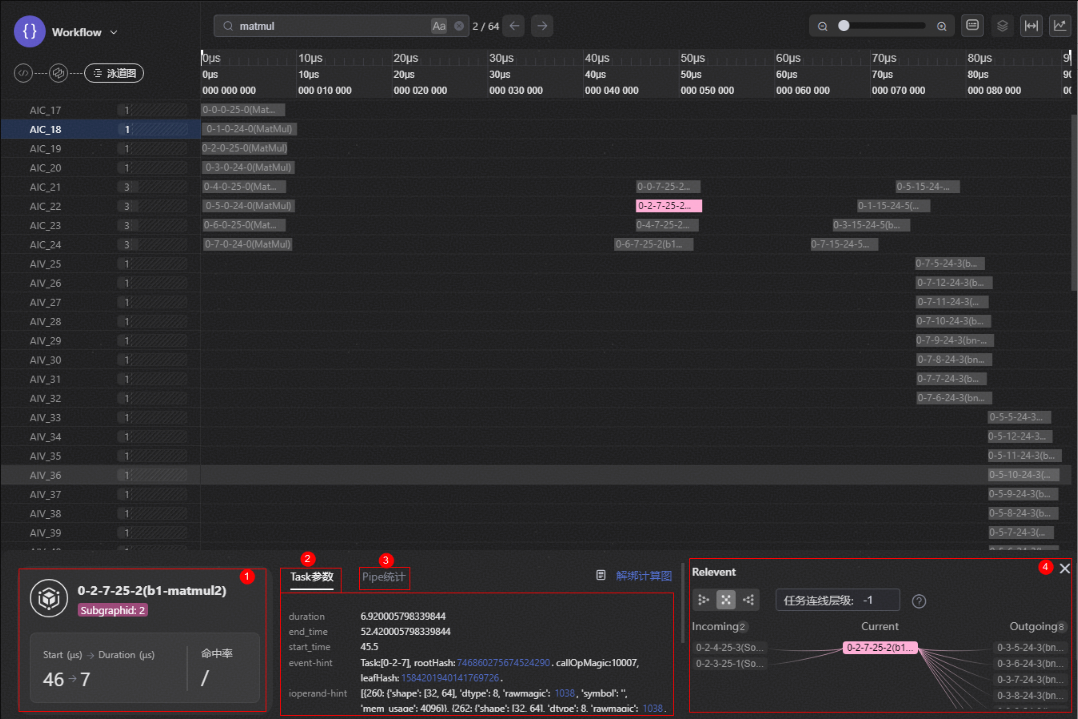Open the line chart toolbar icon
The image size is (1078, 719).
tap(1059, 26)
